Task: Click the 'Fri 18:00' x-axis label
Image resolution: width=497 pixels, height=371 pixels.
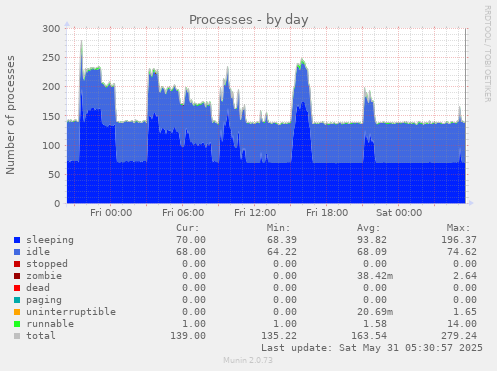Action: click(x=327, y=213)
